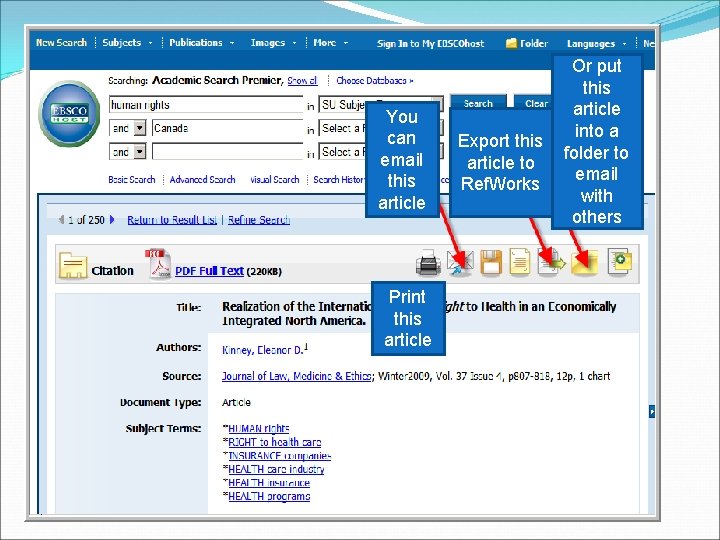Open the 'and' operator dropdown beside Canada

pos(140,128)
